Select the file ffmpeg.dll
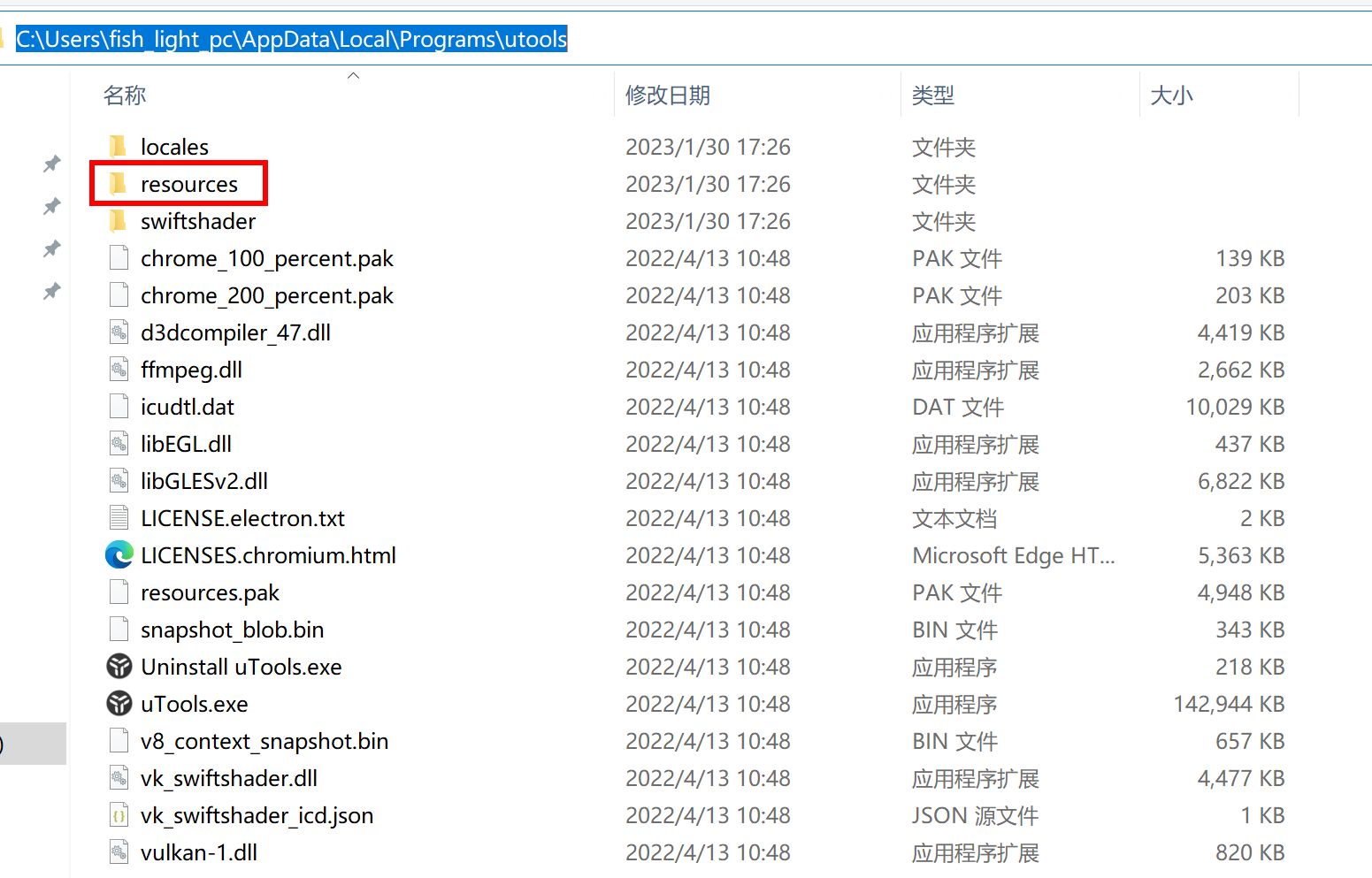 pos(192,370)
